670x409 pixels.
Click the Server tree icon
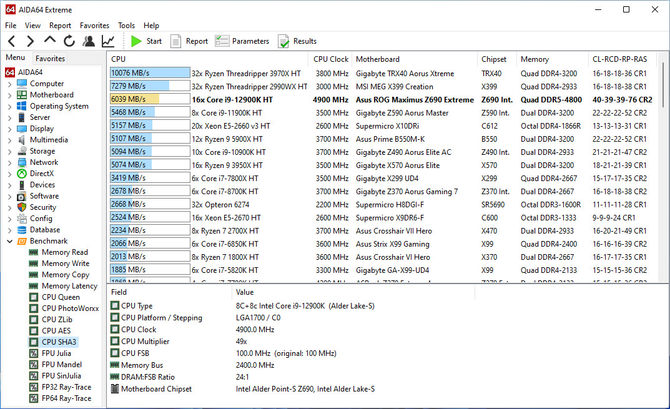[22, 117]
